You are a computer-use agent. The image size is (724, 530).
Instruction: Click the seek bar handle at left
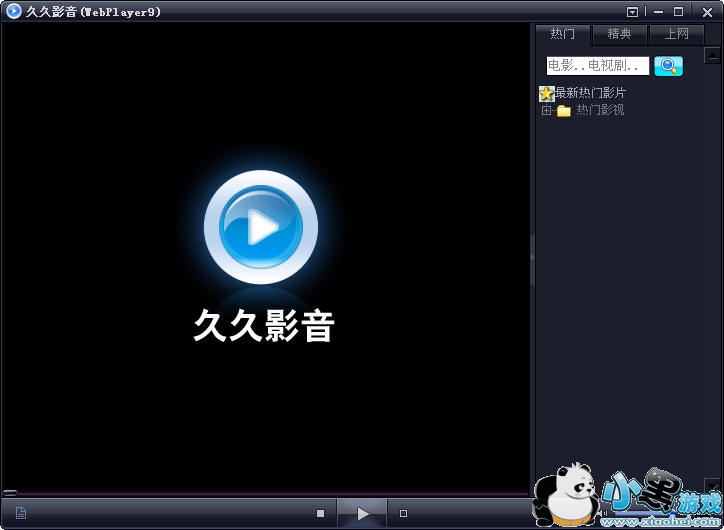(x=10, y=493)
